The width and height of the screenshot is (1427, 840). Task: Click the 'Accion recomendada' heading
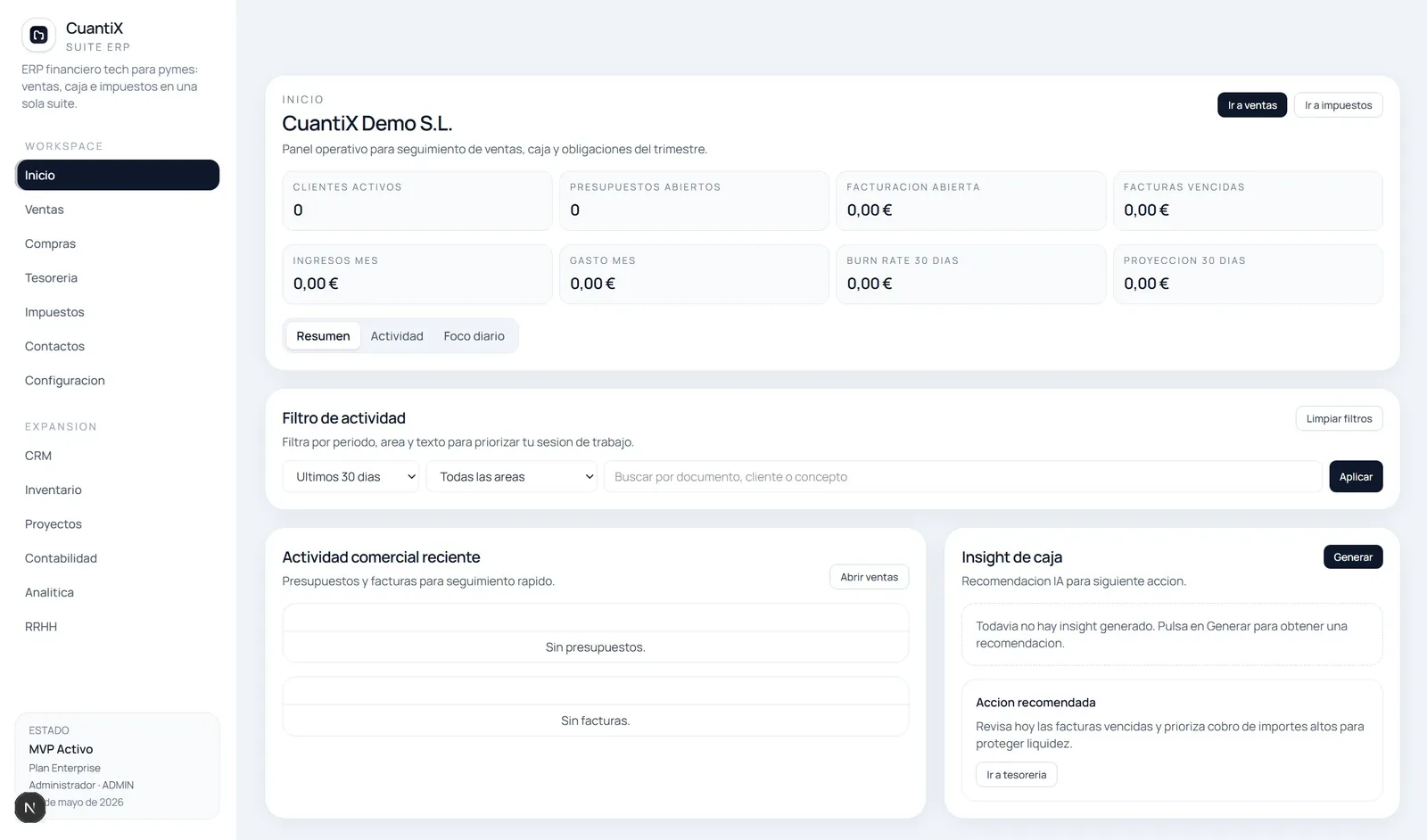coord(1035,703)
